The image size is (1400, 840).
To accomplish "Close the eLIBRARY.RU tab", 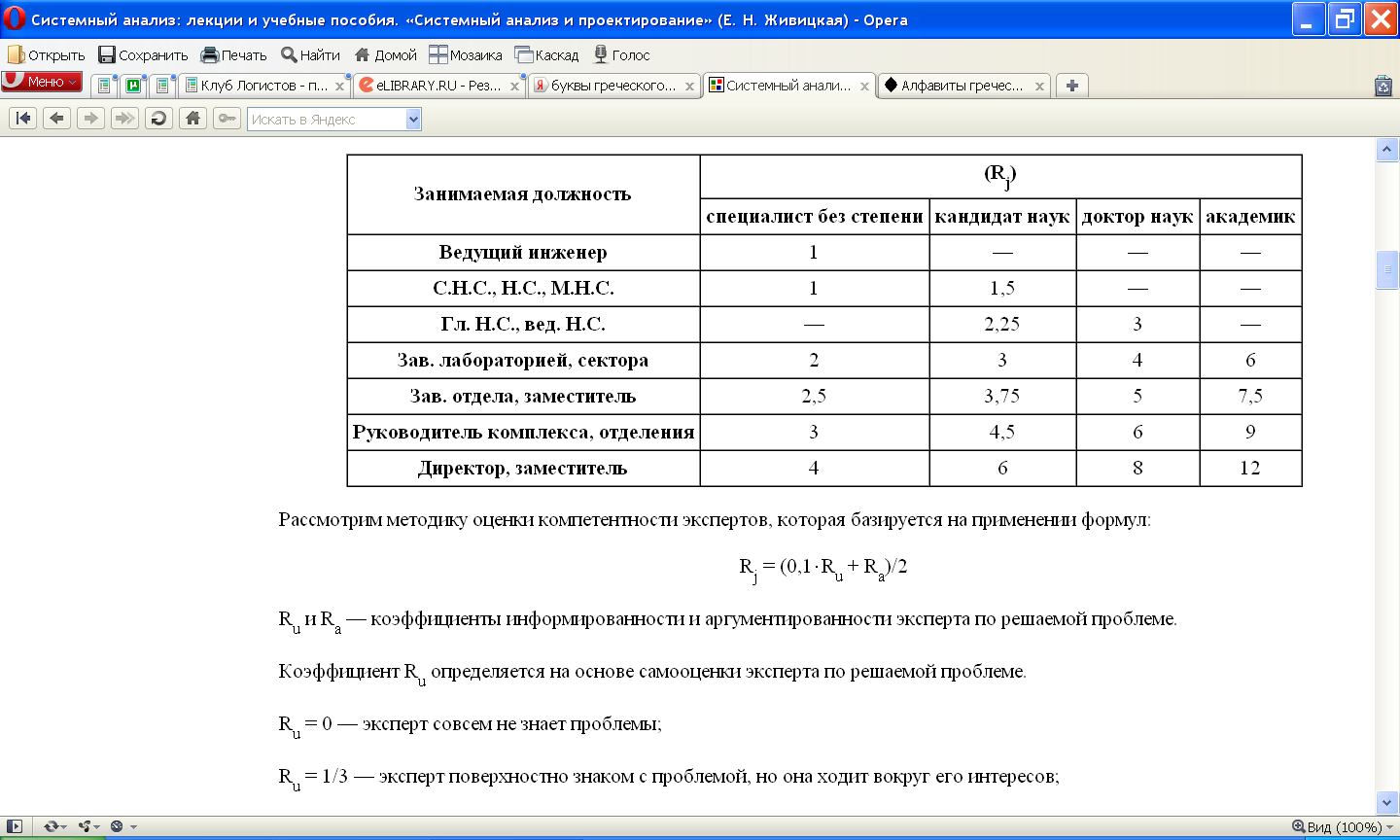I will point(515,87).
